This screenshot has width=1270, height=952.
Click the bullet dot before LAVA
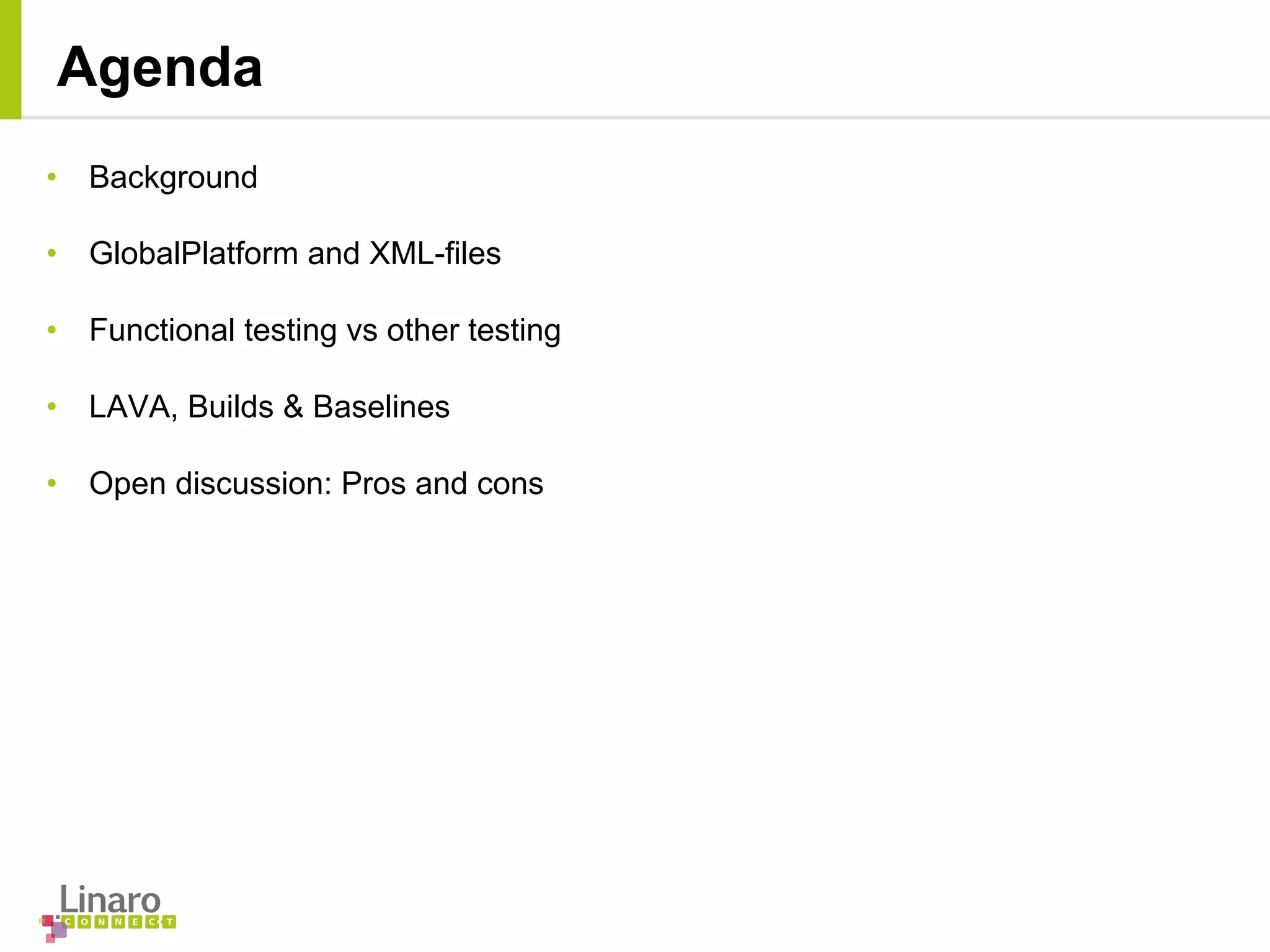click(x=51, y=407)
